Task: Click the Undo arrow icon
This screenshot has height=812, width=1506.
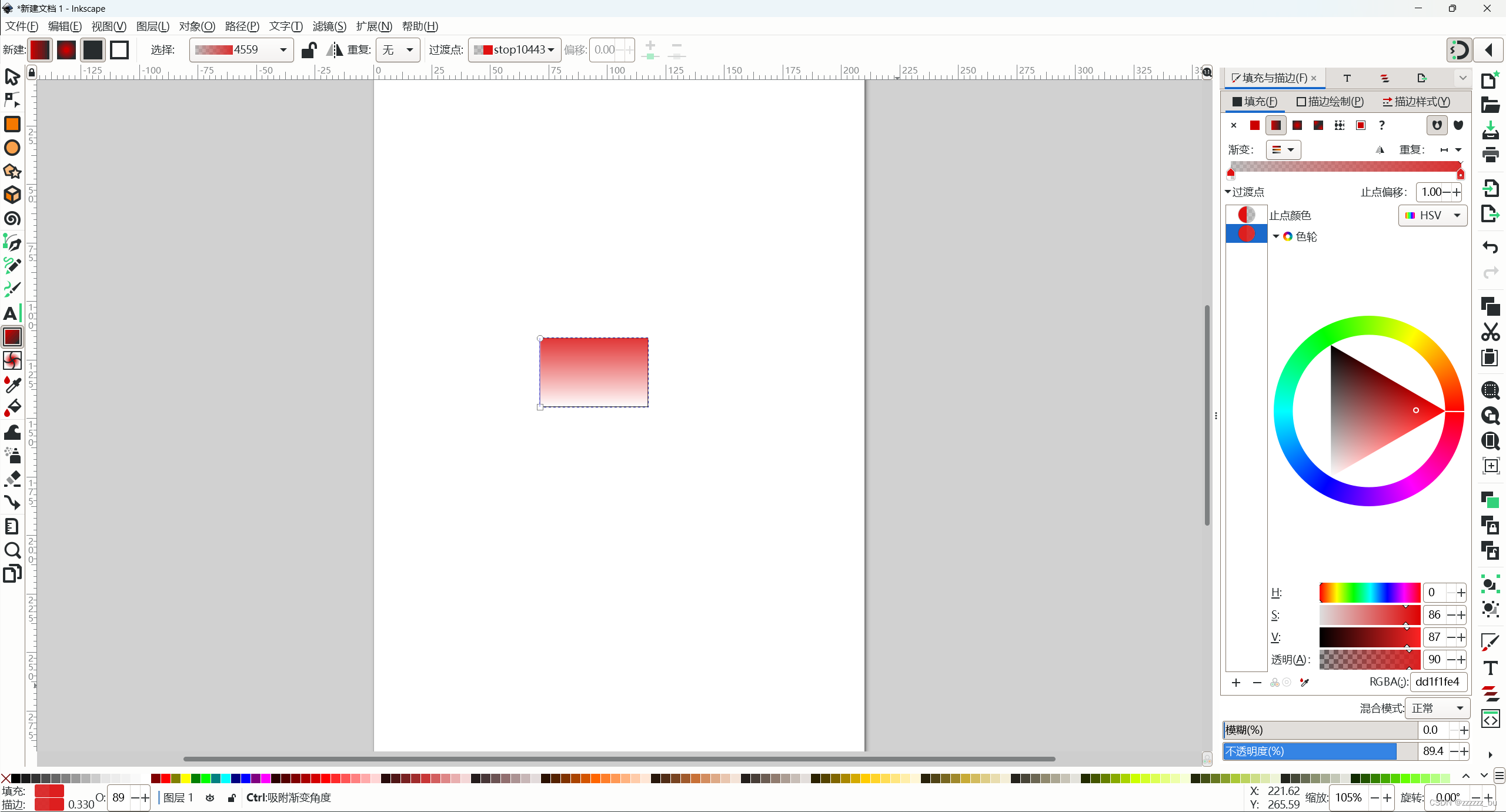Action: coord(1490,248)
